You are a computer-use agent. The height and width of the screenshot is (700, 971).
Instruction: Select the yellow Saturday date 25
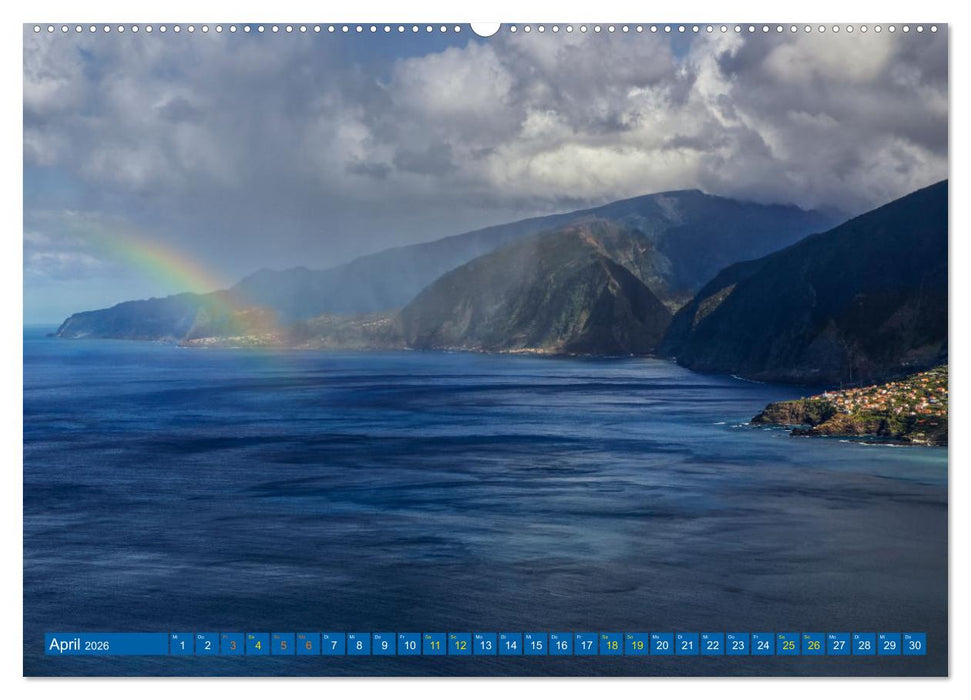[786, 646]
